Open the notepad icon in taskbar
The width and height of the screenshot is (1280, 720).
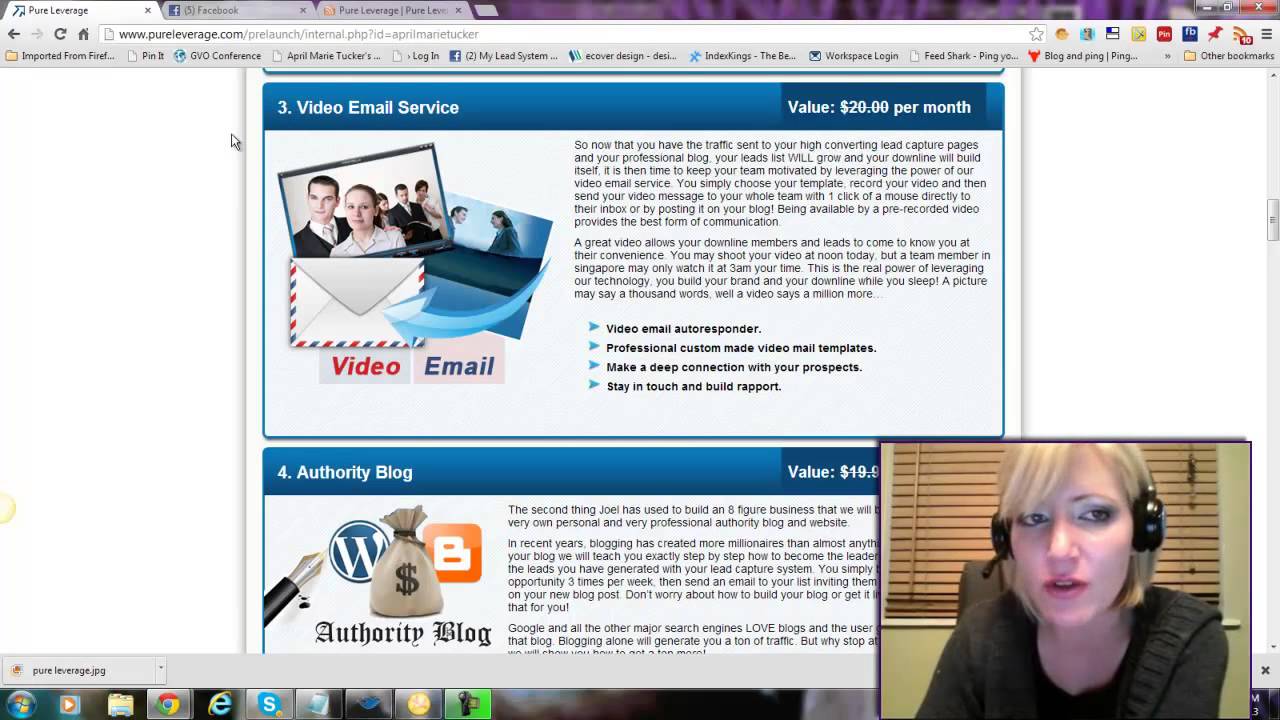click(318, 705)
